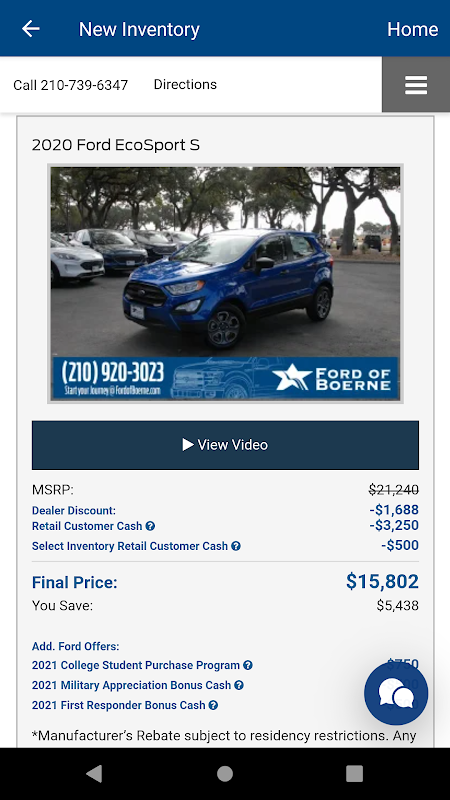Tap help icon beside Select Inventory Retail Customer Cash
The image size is (450, 800).
(x=236, y=546)
